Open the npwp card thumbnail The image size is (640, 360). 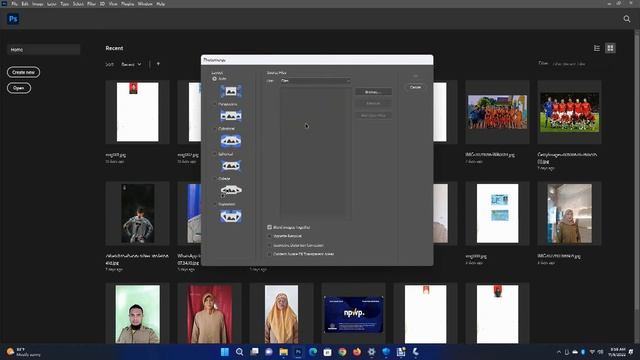coord(353,314)
